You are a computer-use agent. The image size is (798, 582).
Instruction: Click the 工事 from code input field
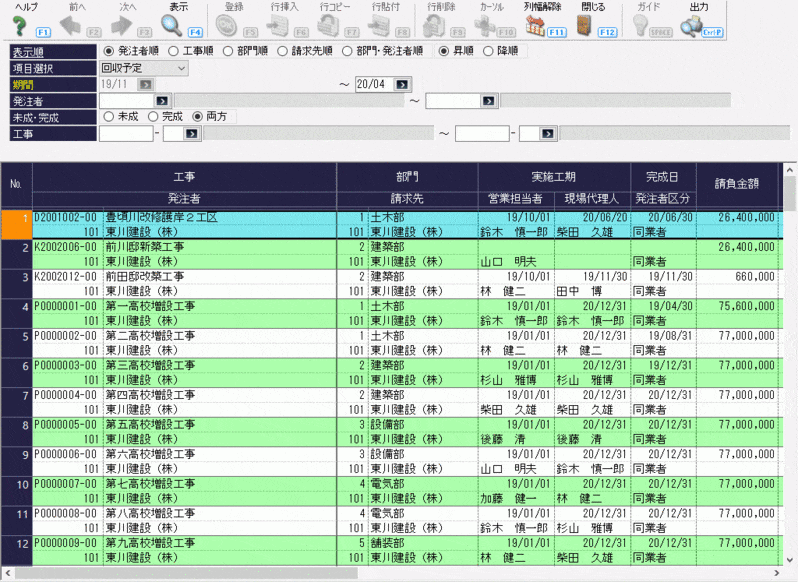click(126, 134)
